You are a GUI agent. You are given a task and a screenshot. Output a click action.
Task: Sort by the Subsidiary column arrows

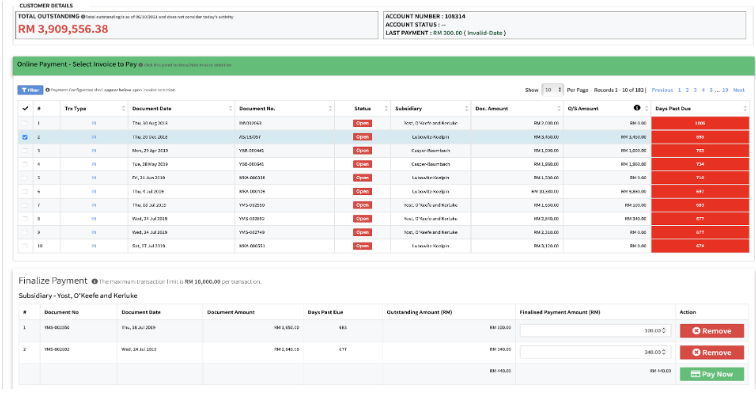[x=466, y=109]
